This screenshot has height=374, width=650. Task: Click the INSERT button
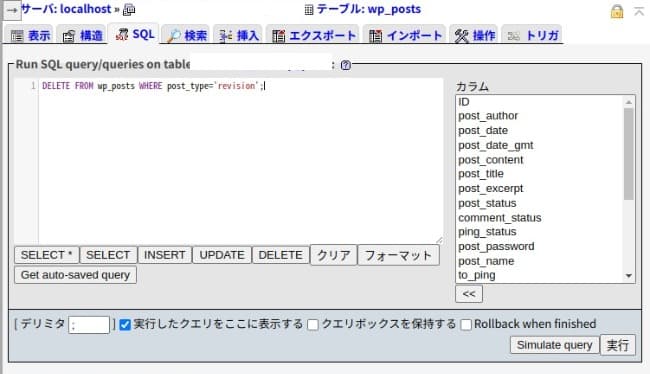click(165, 255)
